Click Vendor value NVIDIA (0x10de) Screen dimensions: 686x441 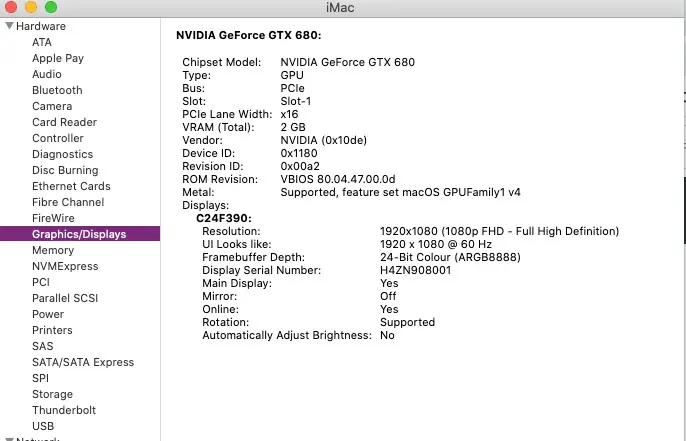coord(323,140)
